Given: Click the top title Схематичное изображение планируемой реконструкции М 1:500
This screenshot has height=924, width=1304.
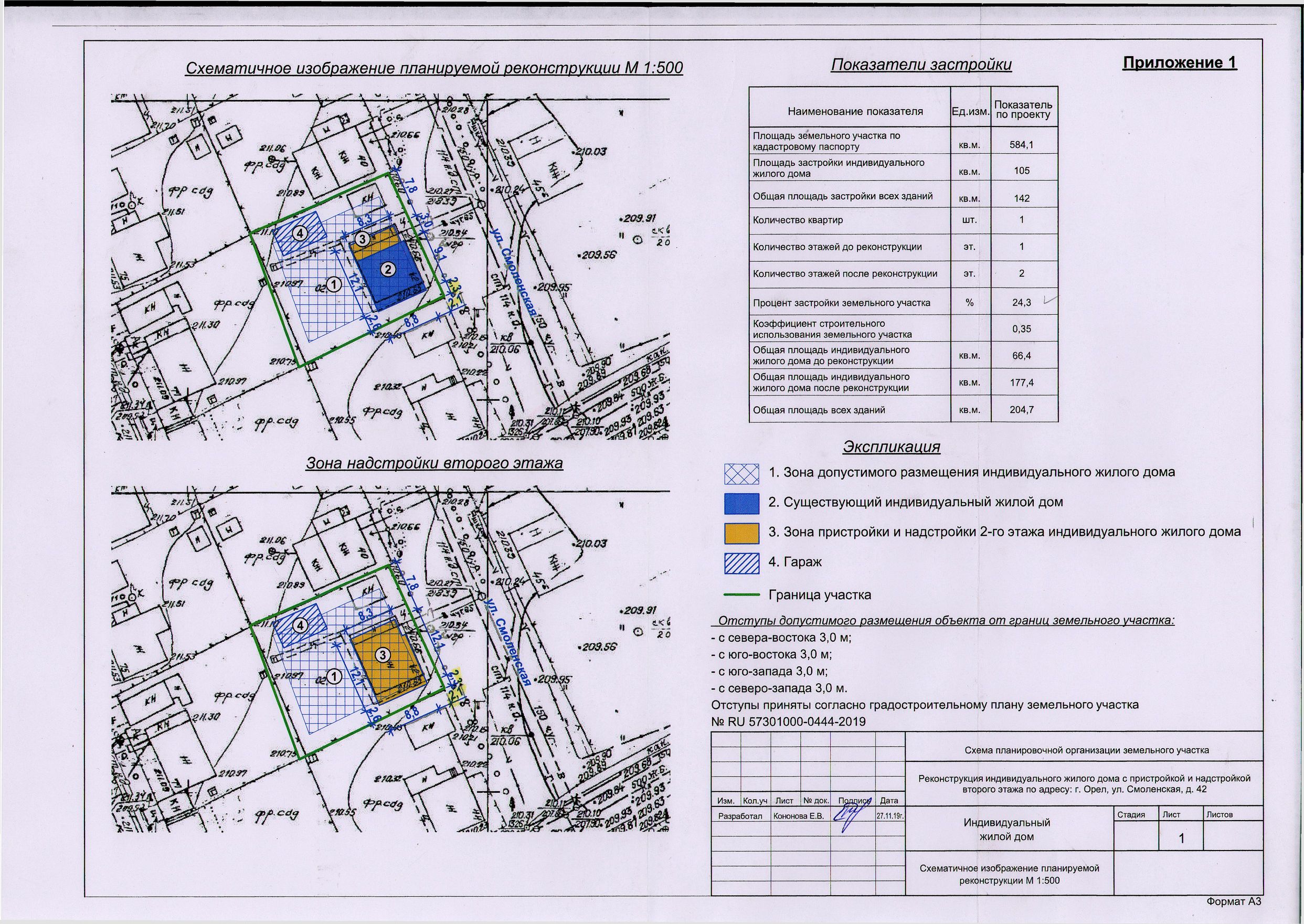Looking at the screenshot, I should tap(434, 68).
